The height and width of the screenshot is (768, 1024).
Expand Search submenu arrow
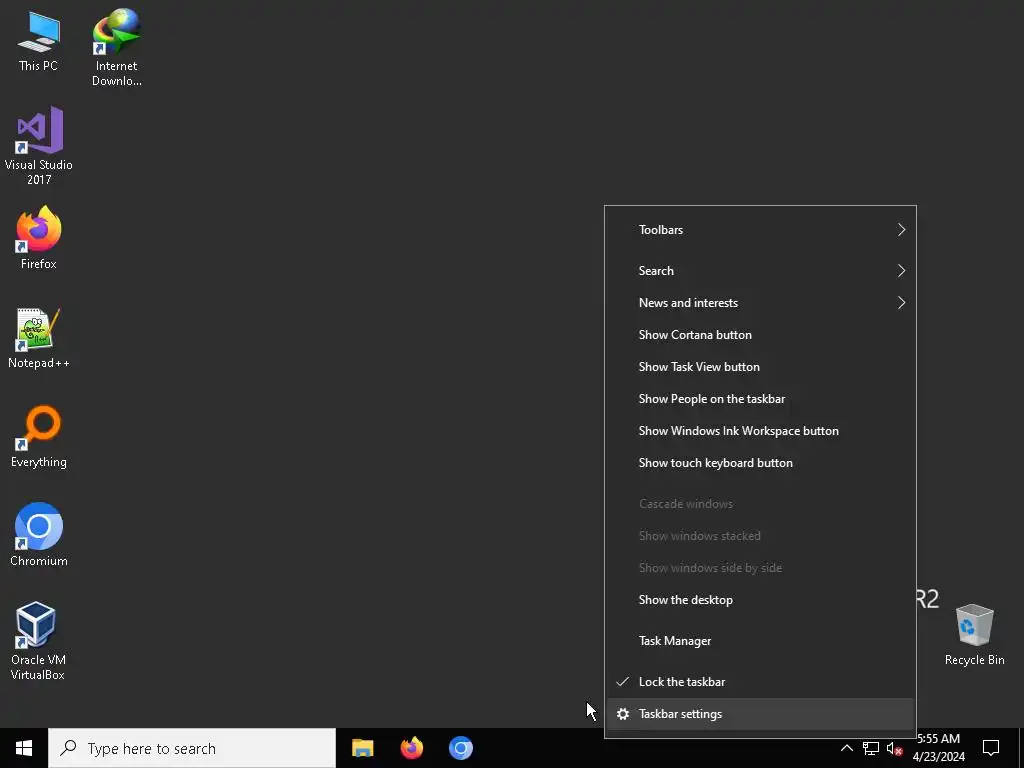(901, 270)
